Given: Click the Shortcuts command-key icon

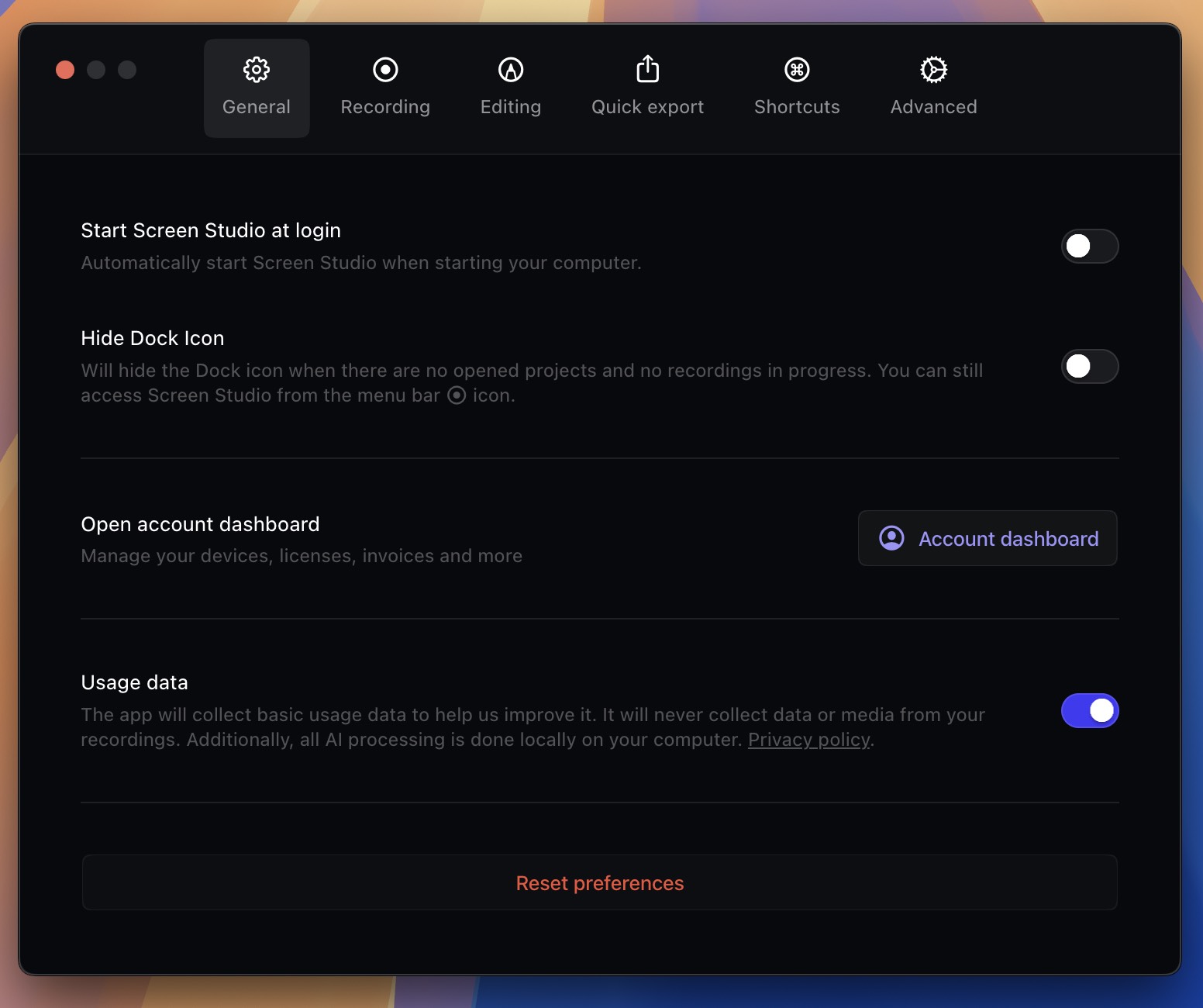Looking at the screenshot, I should (x=797, y=69).
